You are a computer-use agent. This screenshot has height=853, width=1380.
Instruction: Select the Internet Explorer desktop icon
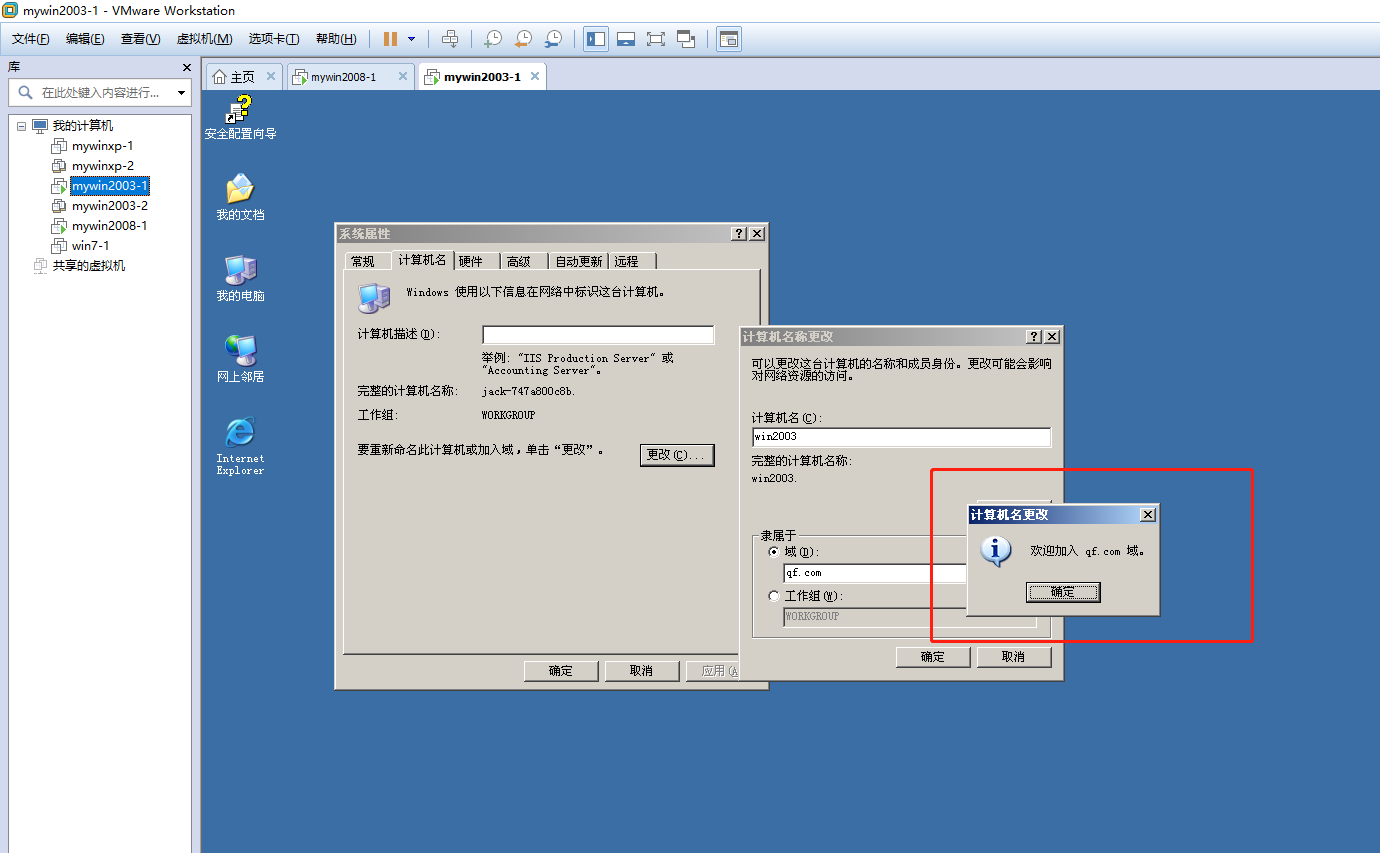tap(241, 446)
